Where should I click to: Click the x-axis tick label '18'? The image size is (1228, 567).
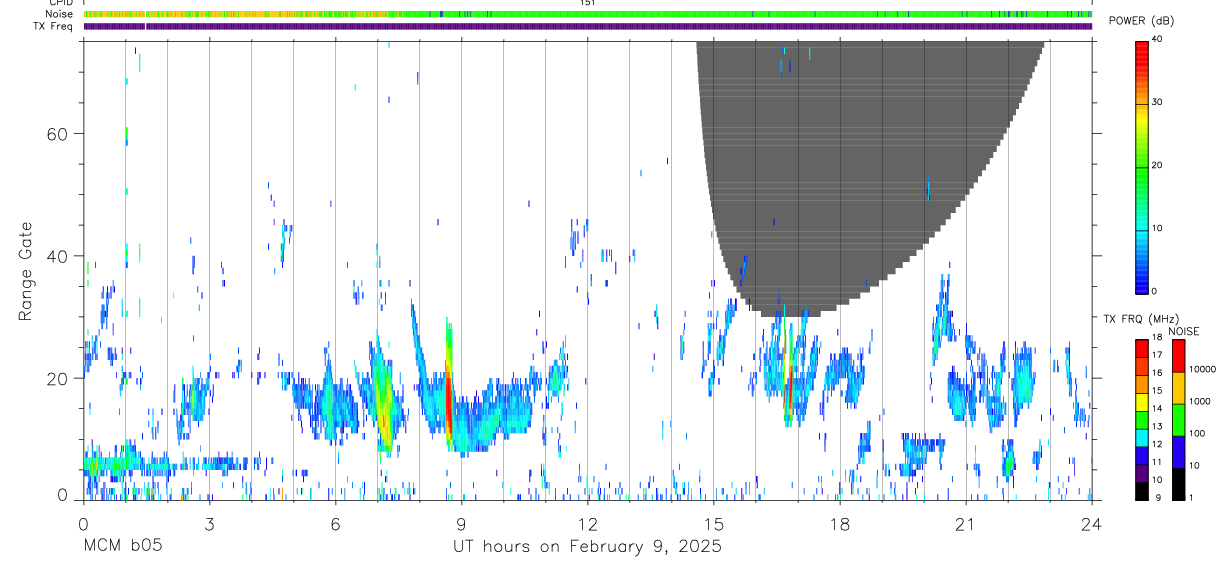(x=840, y=524)
